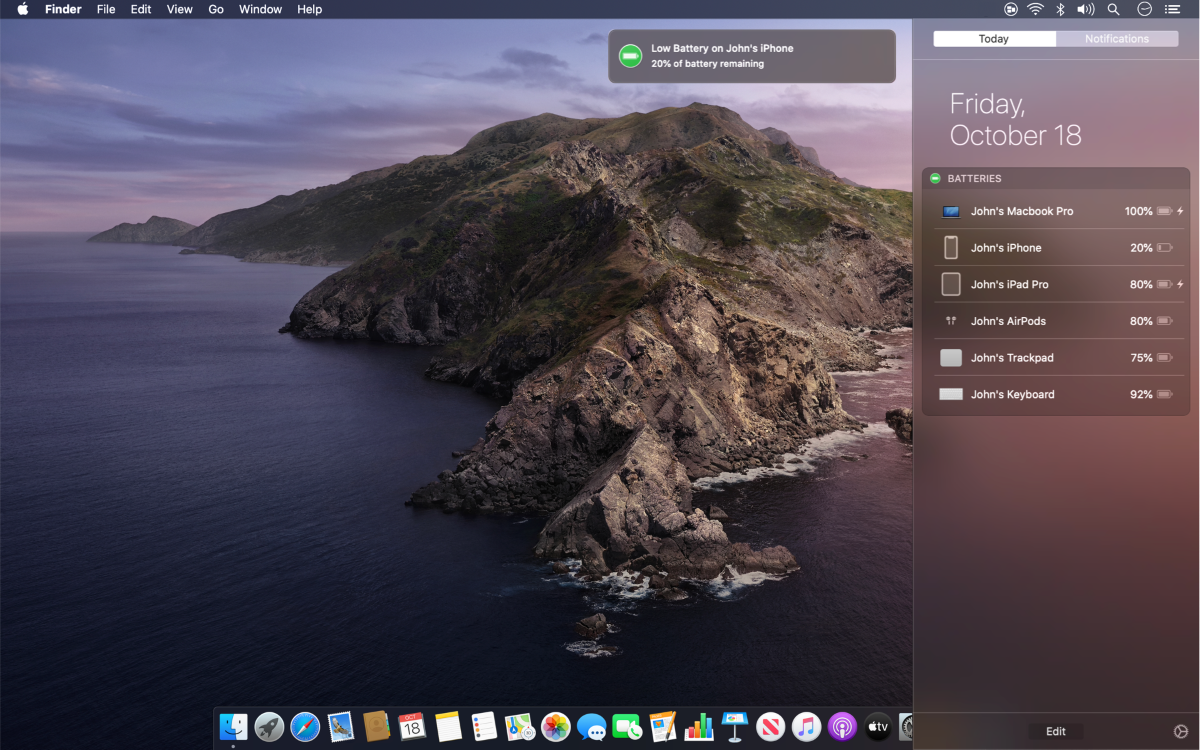1200x750 pixels.
Task: Launch the Photos app
Action: pos(556,727)
